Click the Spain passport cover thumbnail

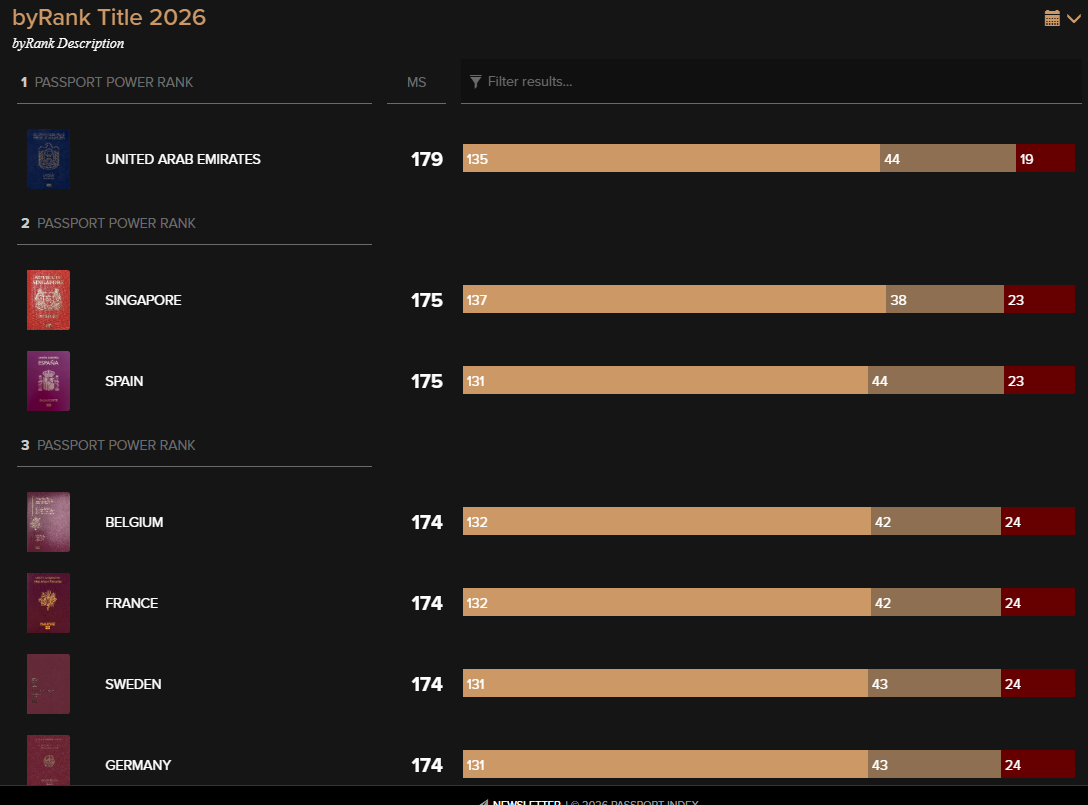click(x=49, y=381)
